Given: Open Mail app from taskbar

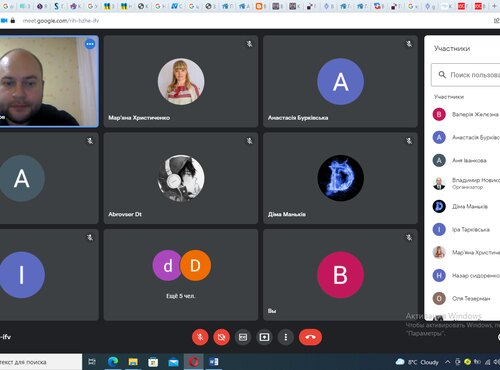Looking at the screenshot, I should (173, 362).
